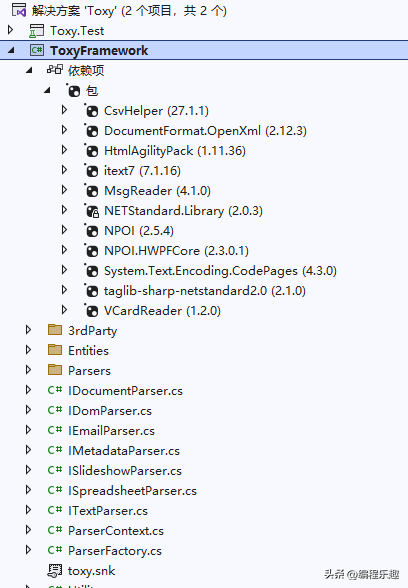Select the HtmlAgilityPack (1.11.36) package
The height and width of the screenshot is (588, 408).
(x=175, y=151)
